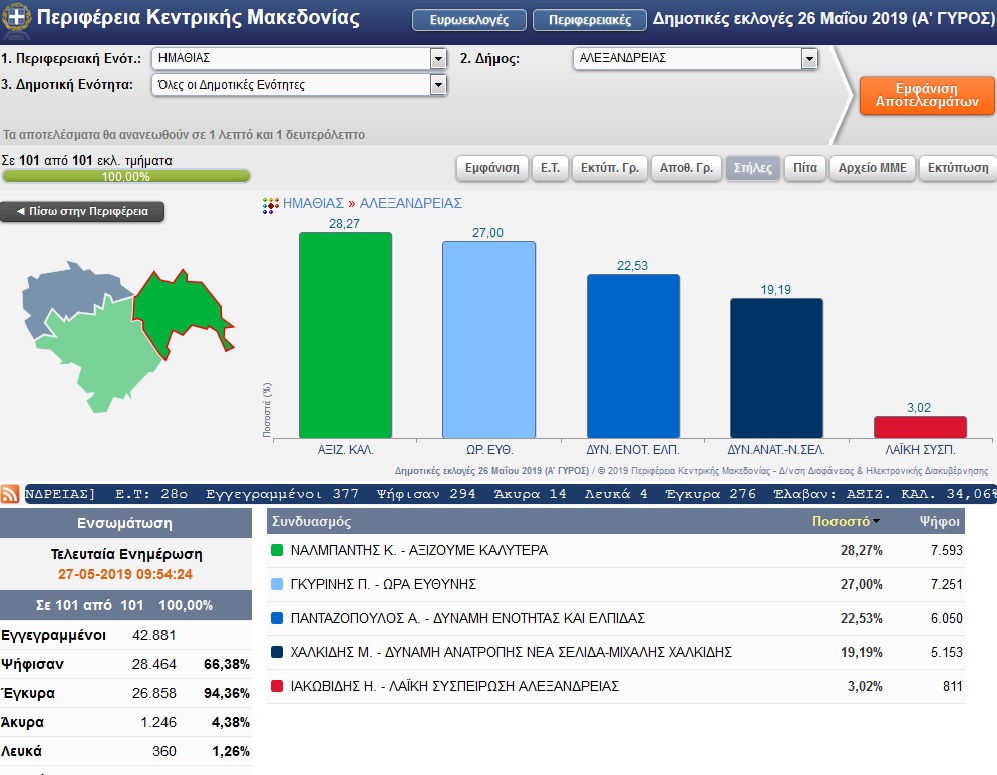The width and height of the screenshot is (997, 775).
Task: Click the Δημοτικές εκλογές 26 Μαΐου 2019 heading
Action: click(x=824, y=18)
